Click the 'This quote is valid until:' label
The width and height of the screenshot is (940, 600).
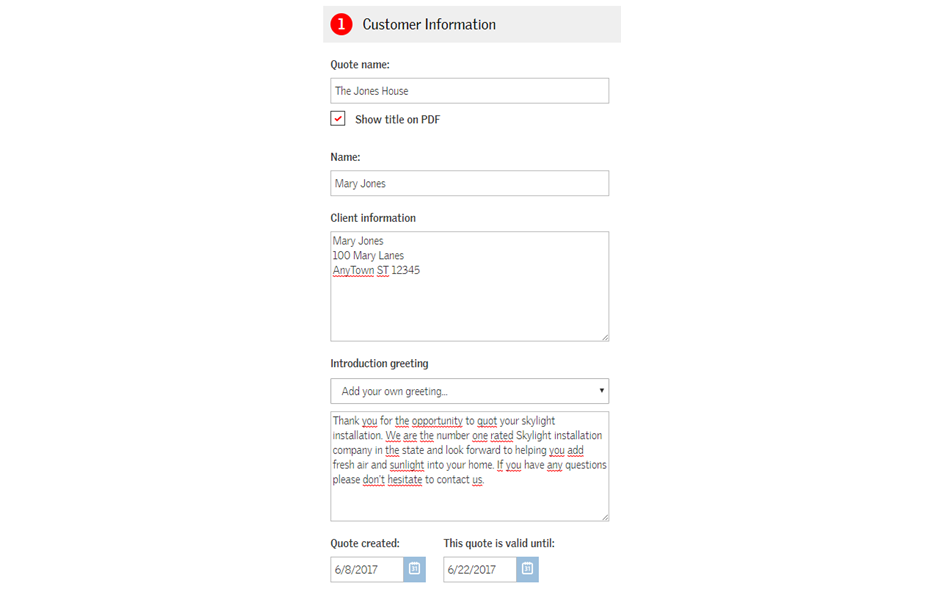tap(499, 544)
